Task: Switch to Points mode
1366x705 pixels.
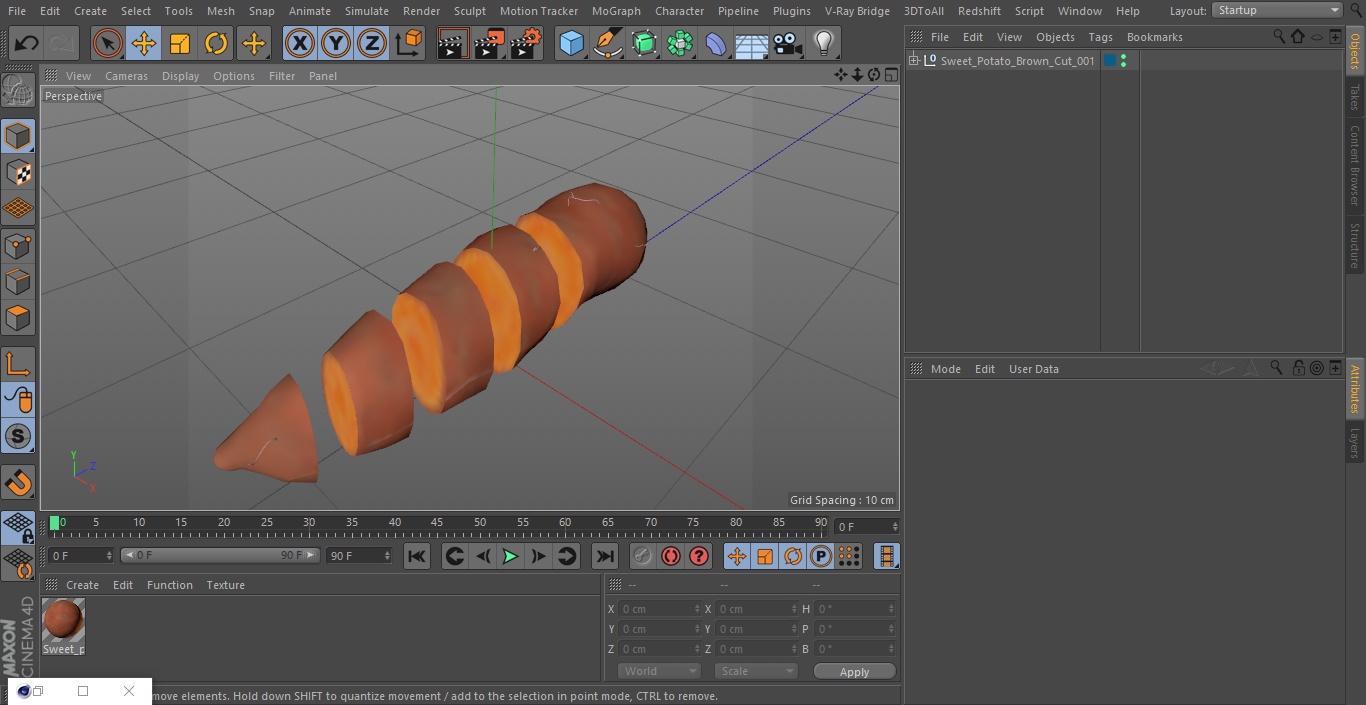Action: [x=18, y=246]
